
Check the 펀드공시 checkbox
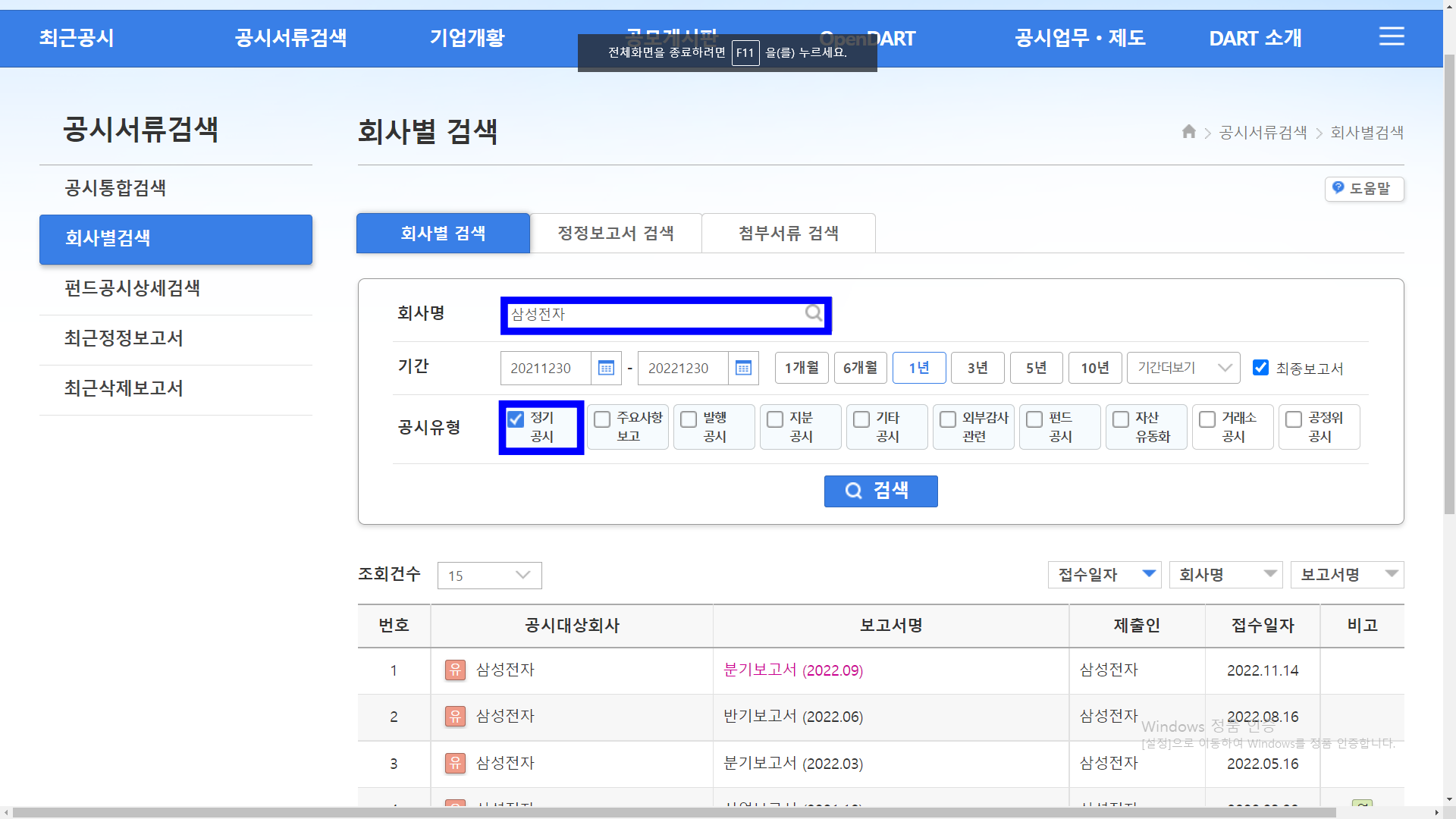point(1034,419)
